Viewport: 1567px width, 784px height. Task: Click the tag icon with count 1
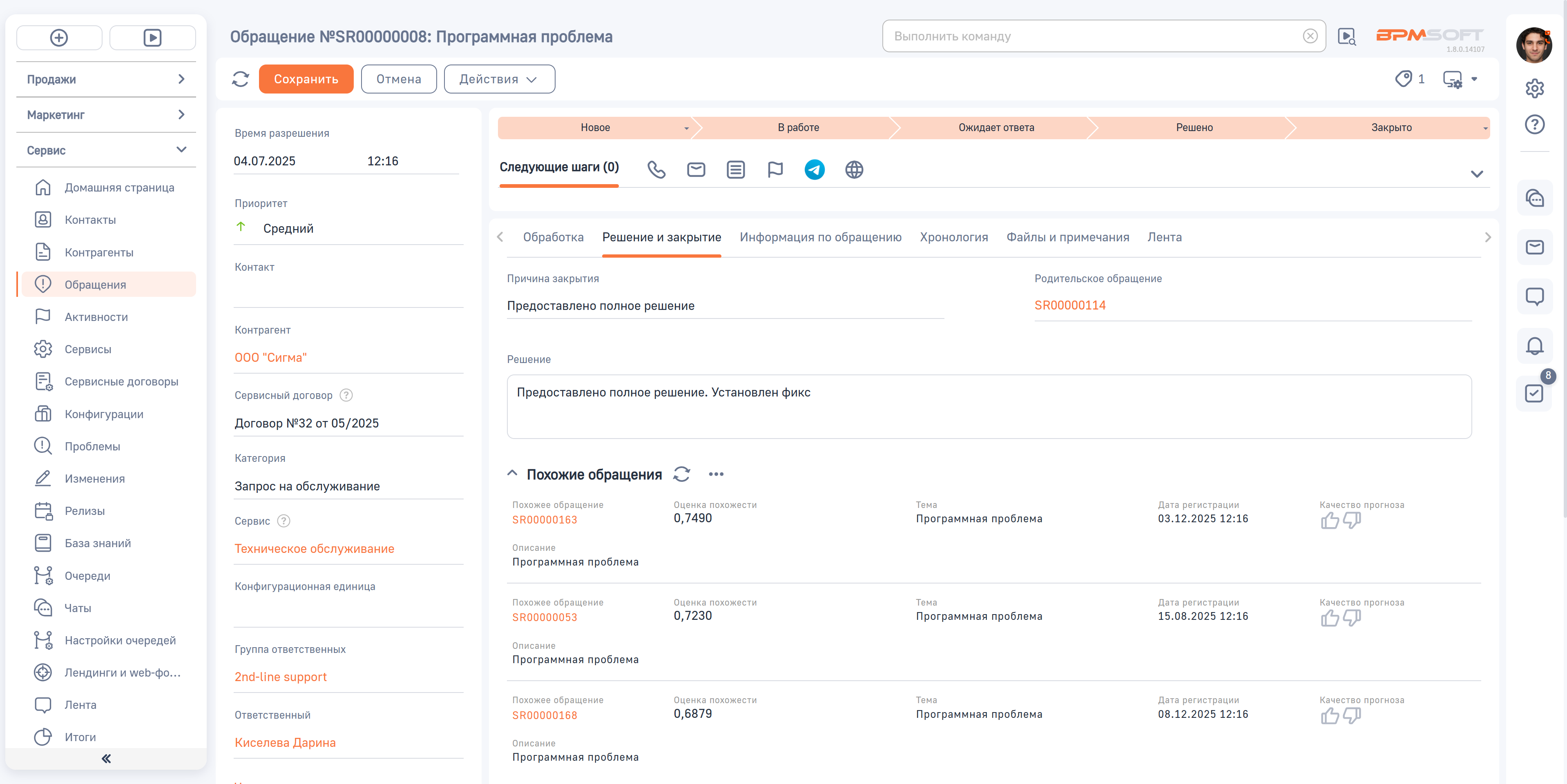pyautogui.click(x=1403, y=79)
